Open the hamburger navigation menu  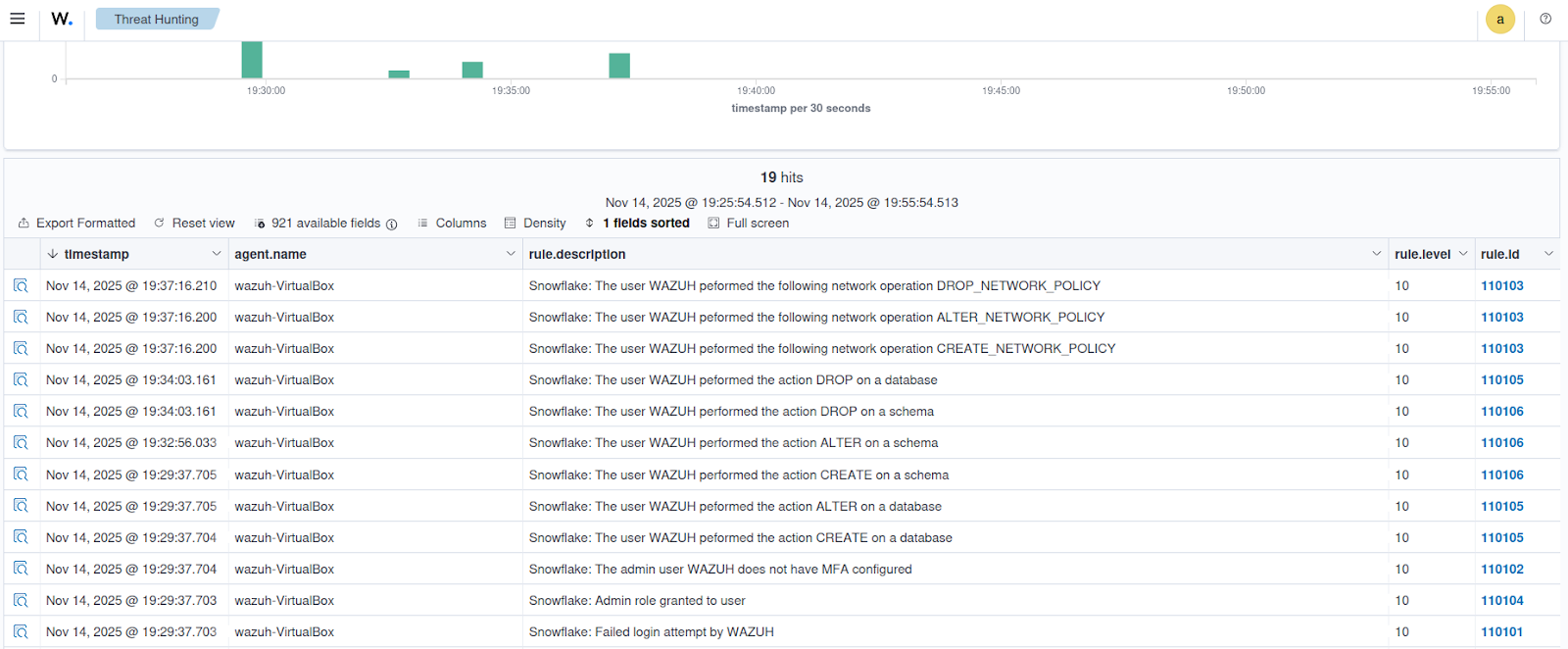[18, 19]
